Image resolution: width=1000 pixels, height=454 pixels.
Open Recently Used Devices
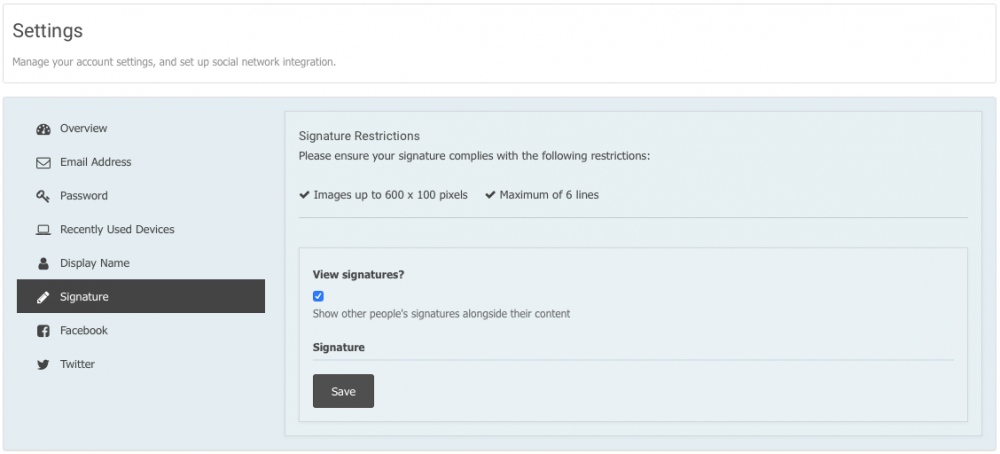coord(141,229)
